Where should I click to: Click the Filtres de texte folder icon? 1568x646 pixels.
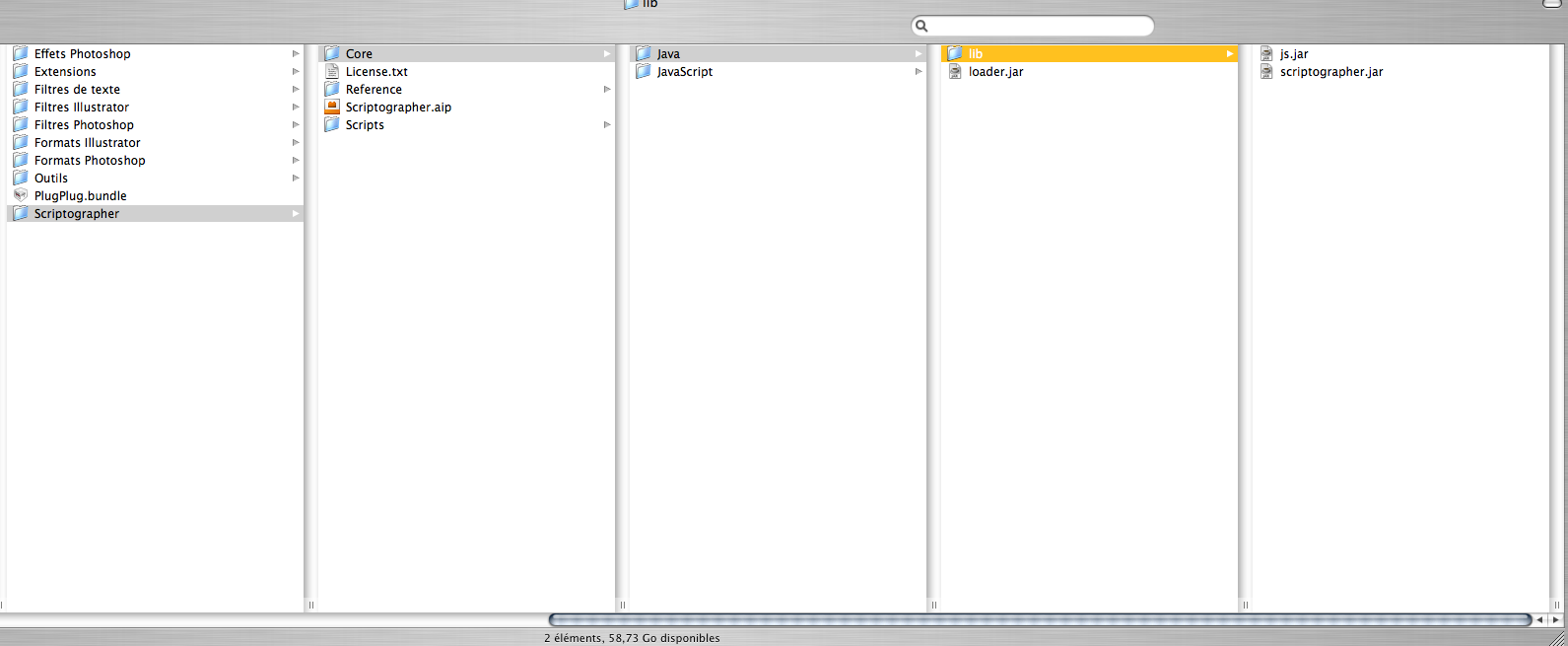click(x=20, y=89)
